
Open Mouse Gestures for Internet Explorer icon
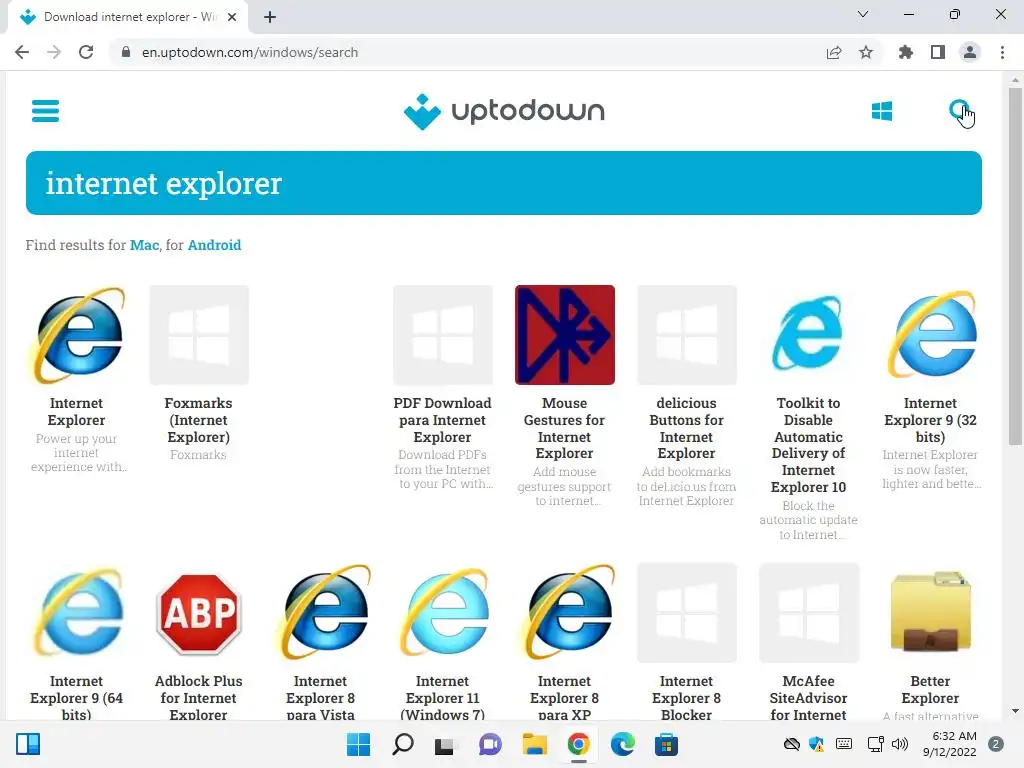pos(564,335)
